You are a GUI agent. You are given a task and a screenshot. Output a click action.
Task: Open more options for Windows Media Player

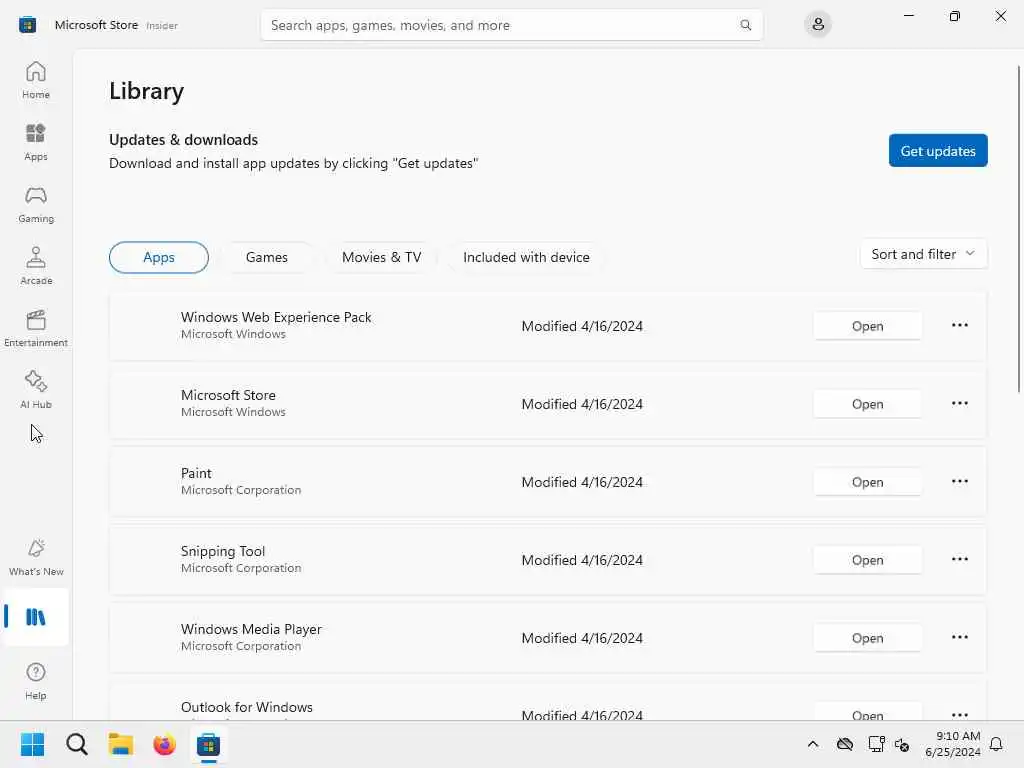[959, 637]
